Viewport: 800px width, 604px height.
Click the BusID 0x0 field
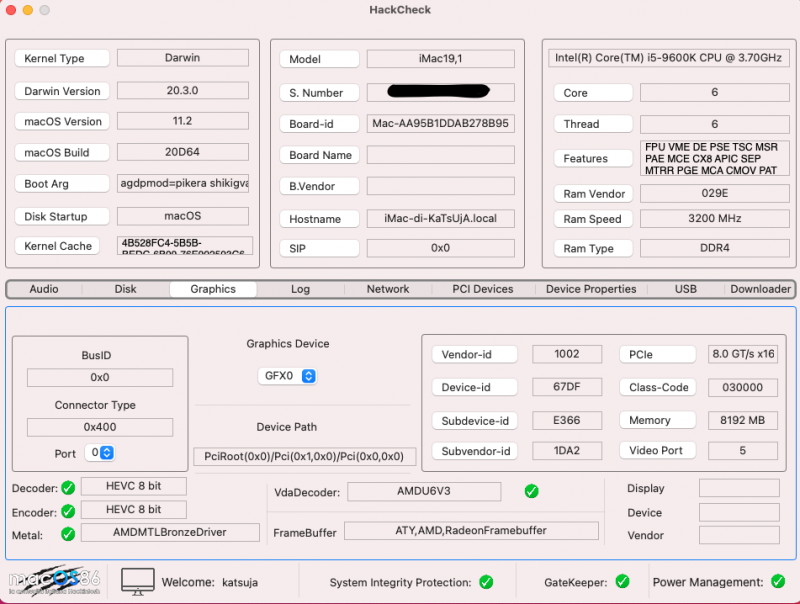pyautogui.click(x=100, y=378)
